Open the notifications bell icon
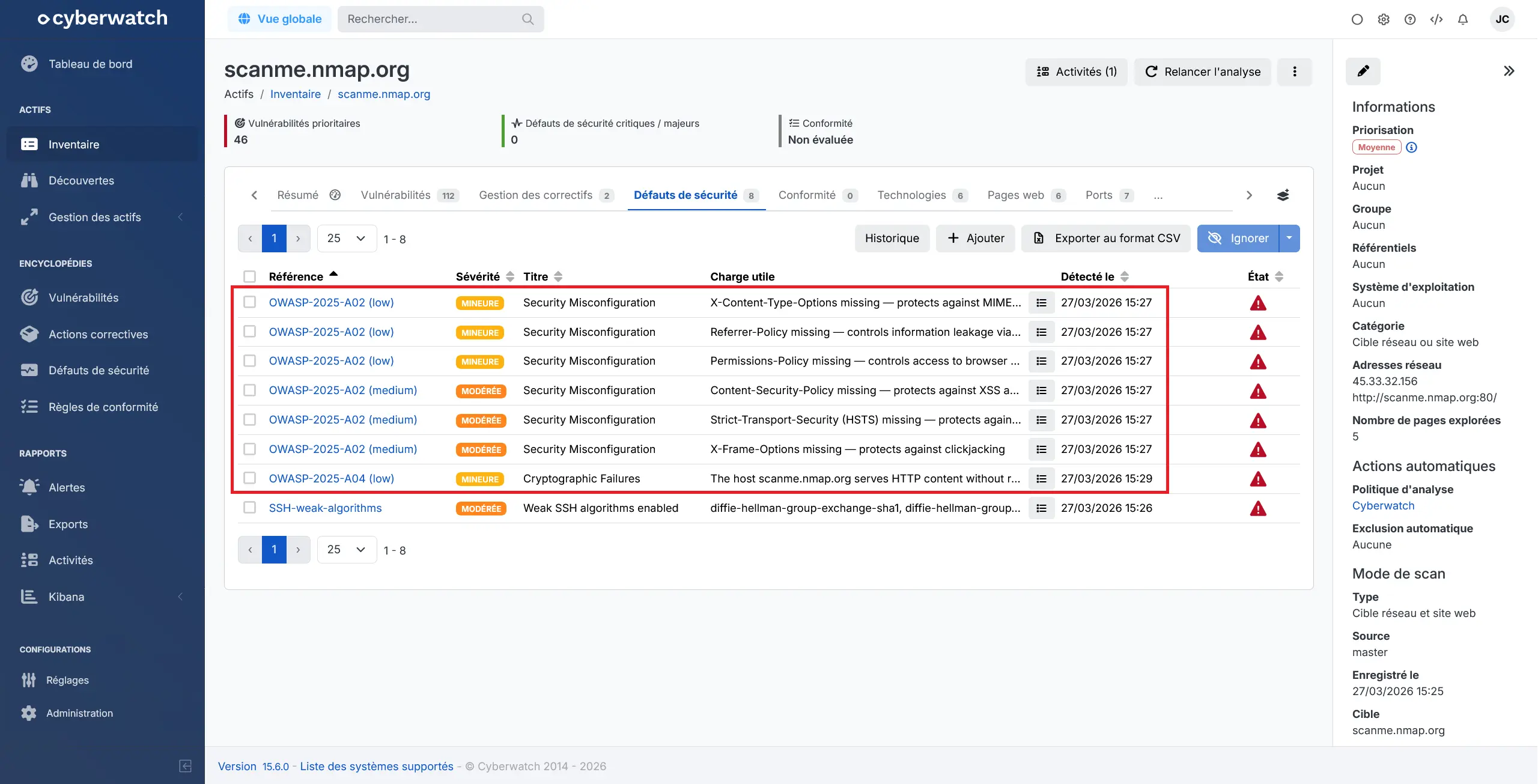This screenshot has width=1538, height=784. click(x=1463, y=19)
